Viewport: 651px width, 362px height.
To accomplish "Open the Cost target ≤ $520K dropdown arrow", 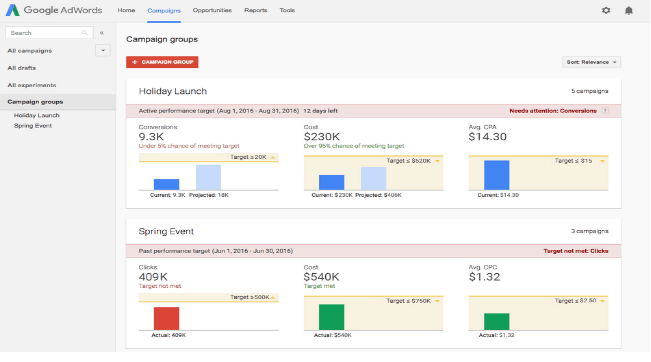I will click(437, 161).
